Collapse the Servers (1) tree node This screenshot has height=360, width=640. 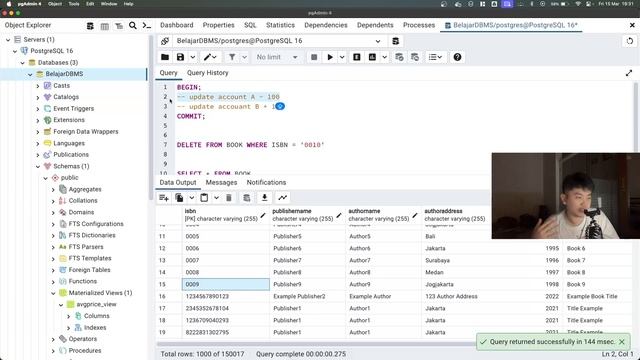click(8, 40)
